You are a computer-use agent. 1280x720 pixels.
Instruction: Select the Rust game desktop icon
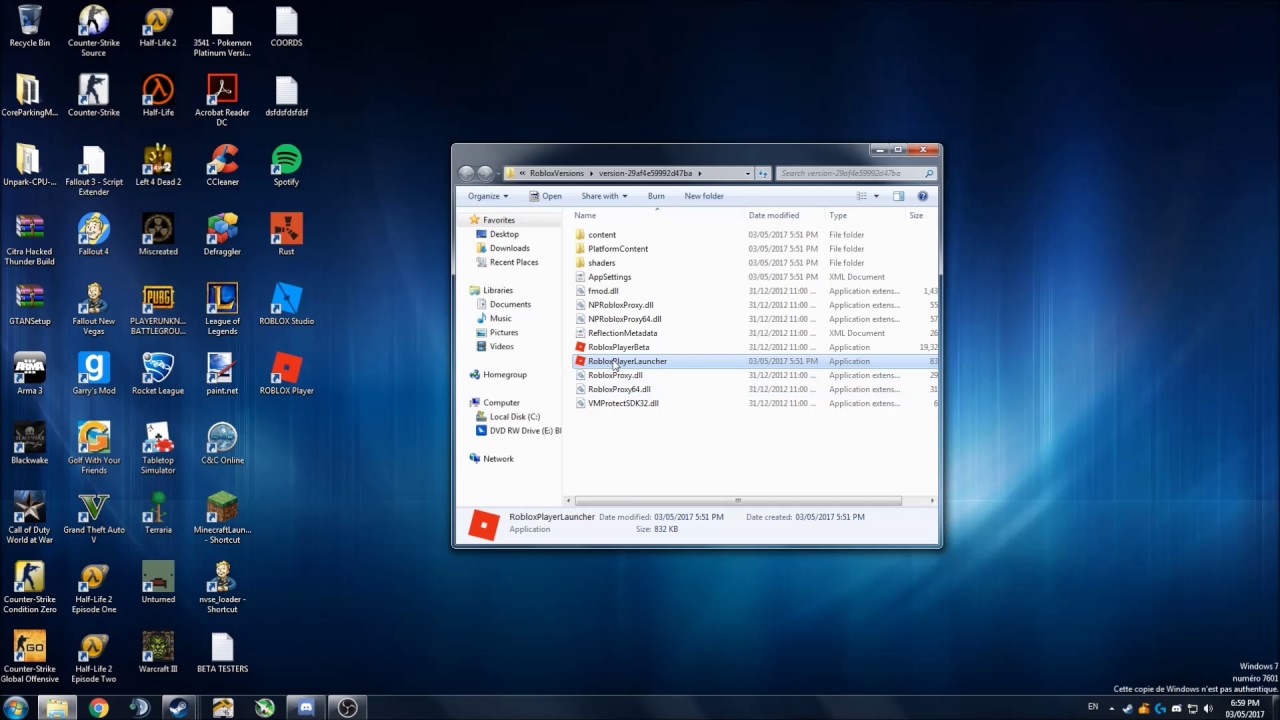pyautogui.click(x=286, y=235)
